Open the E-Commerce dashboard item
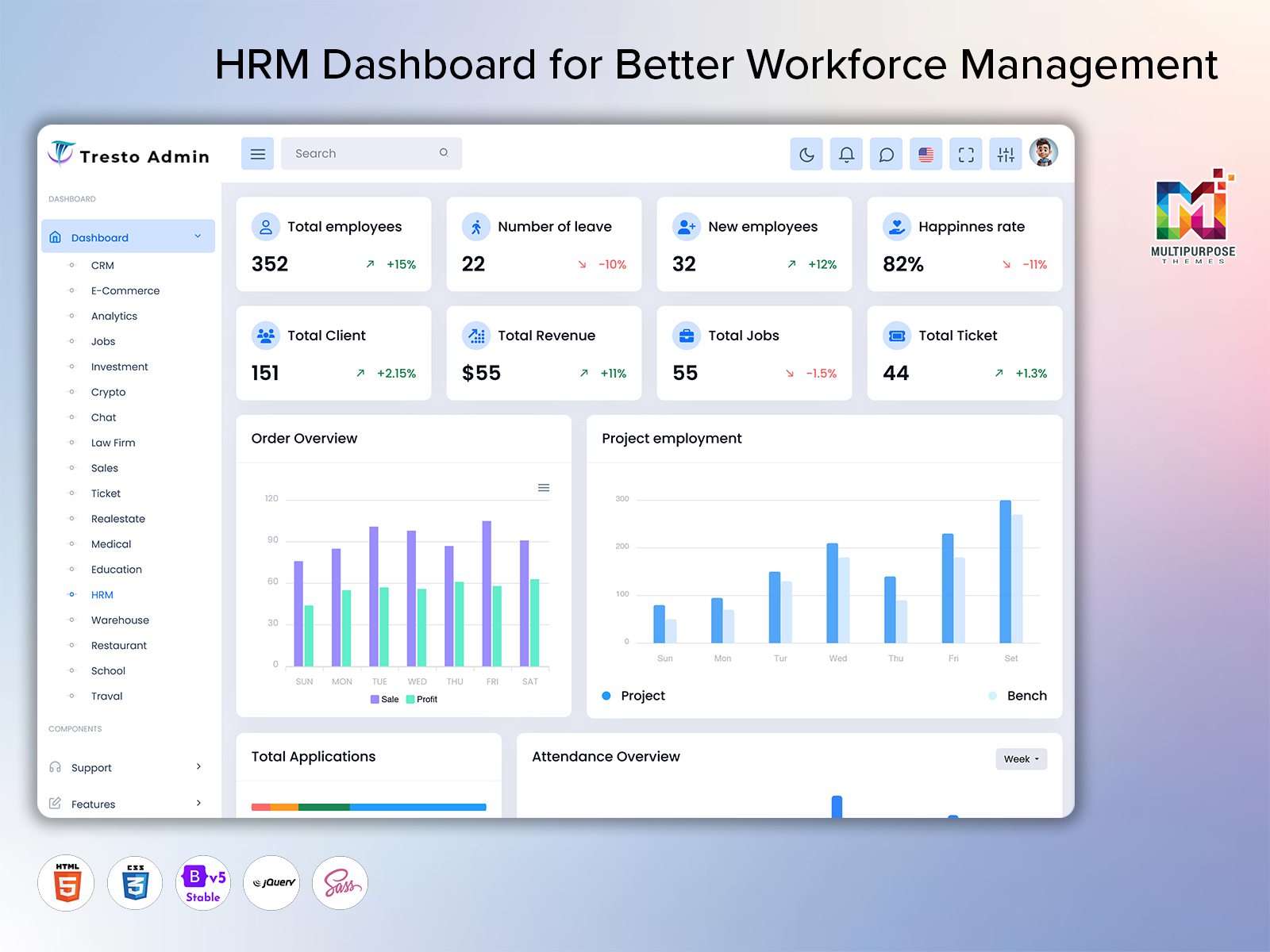The height and width of the screenshot is (952, 1270). click(125, 291)
